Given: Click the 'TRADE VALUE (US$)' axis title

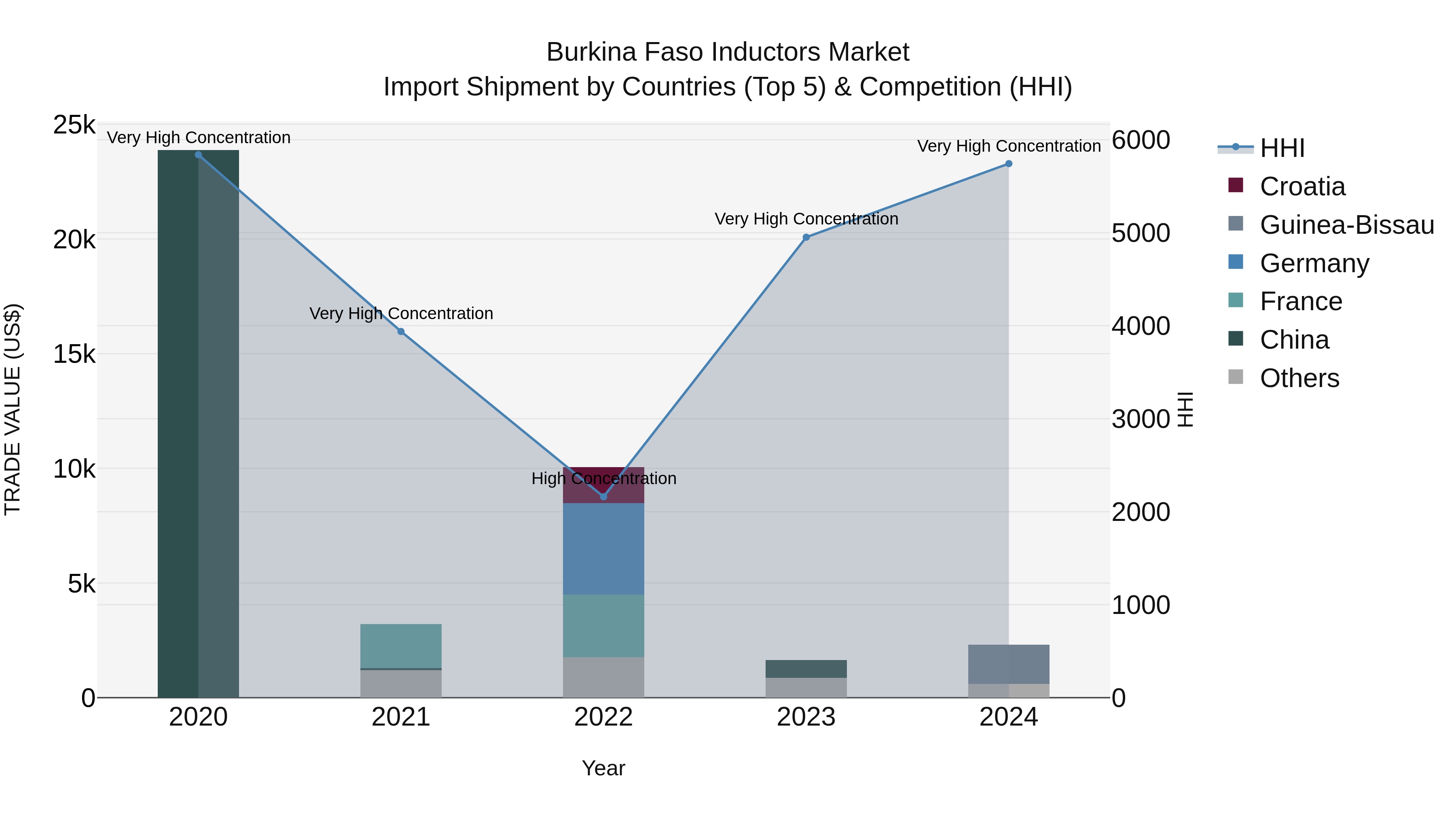Looking at the screenshot, I should (13, 409).
